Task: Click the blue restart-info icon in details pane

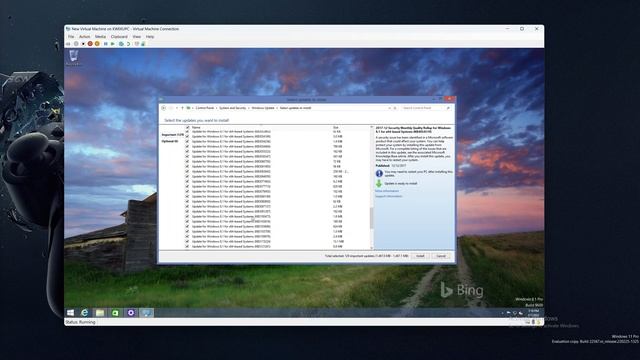Action: click(x=379, y=173)
